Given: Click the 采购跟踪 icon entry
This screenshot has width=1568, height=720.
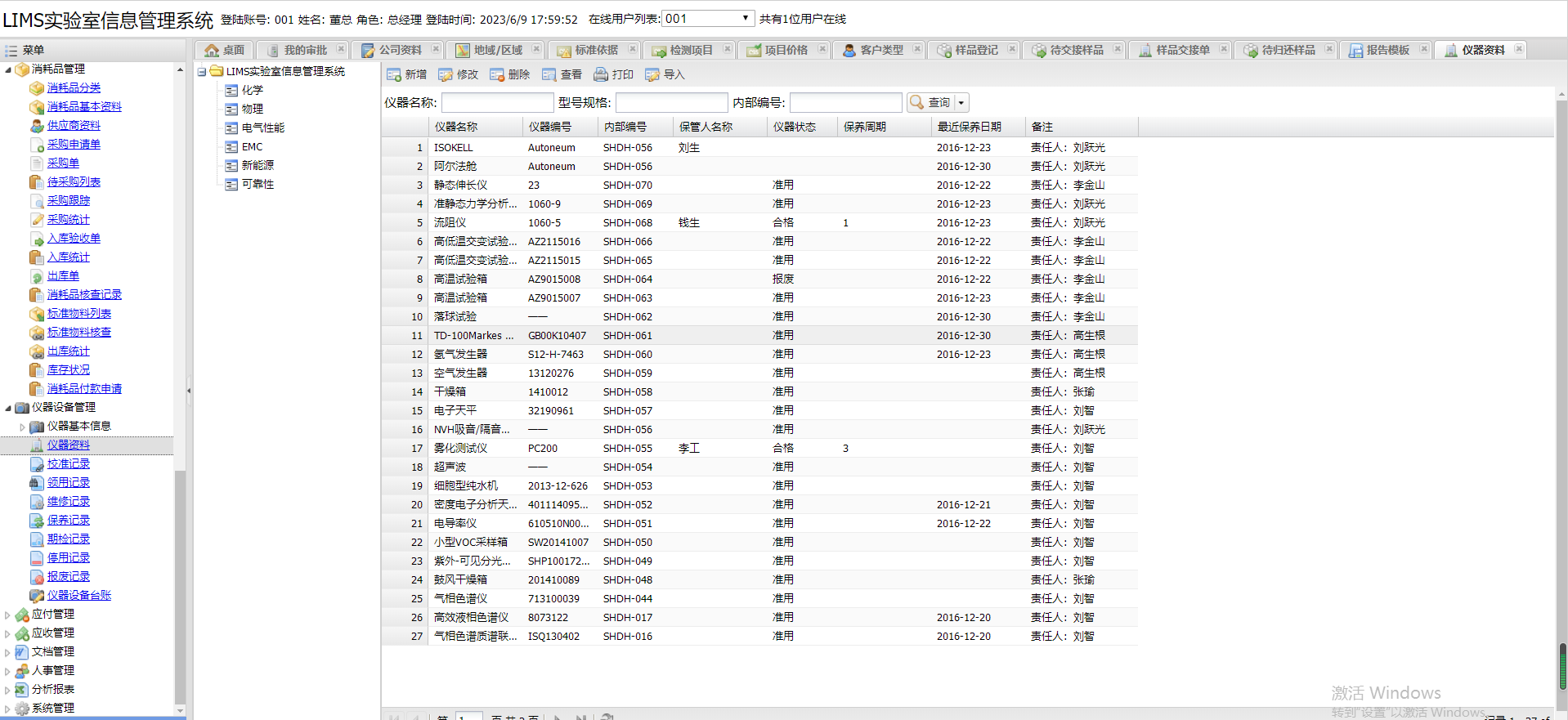Looking at the screenshot, I should (37, 201).
